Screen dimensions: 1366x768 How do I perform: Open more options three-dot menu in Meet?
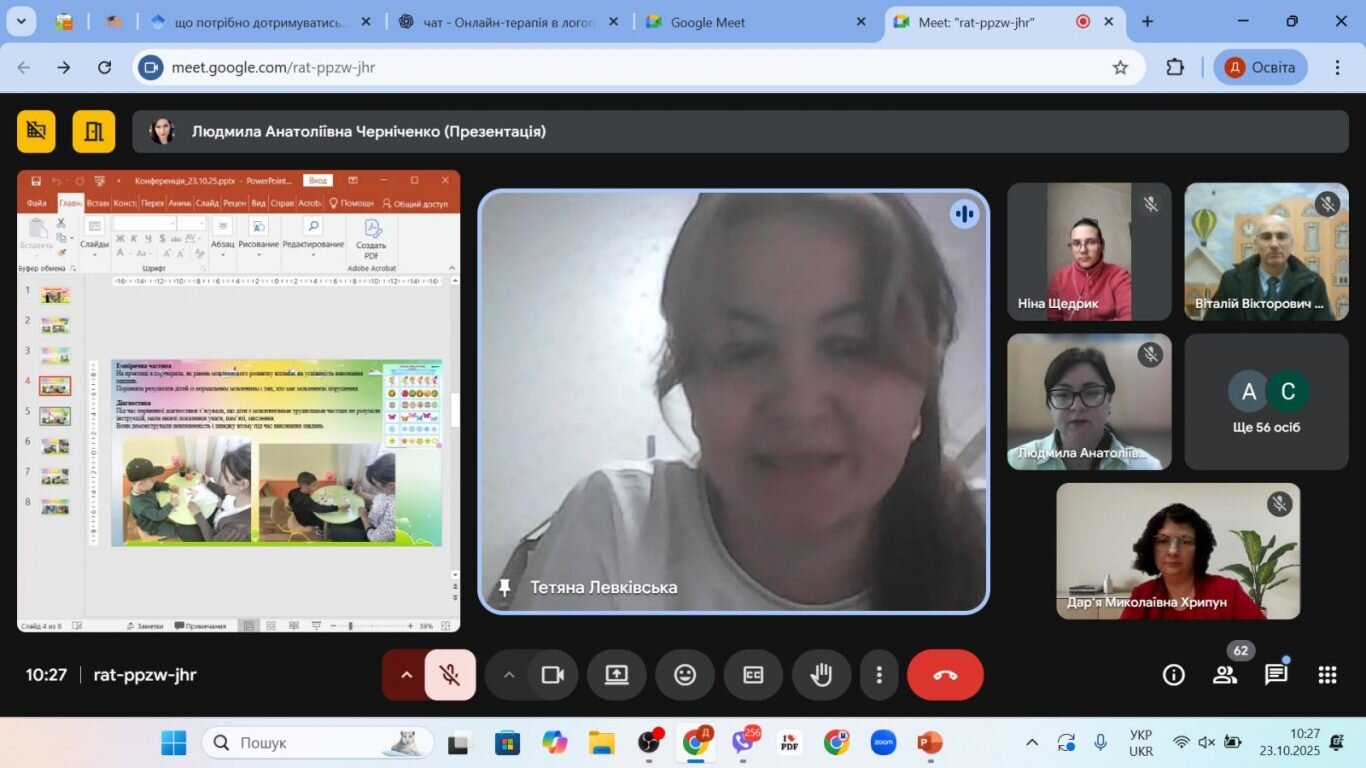[879, 675]
